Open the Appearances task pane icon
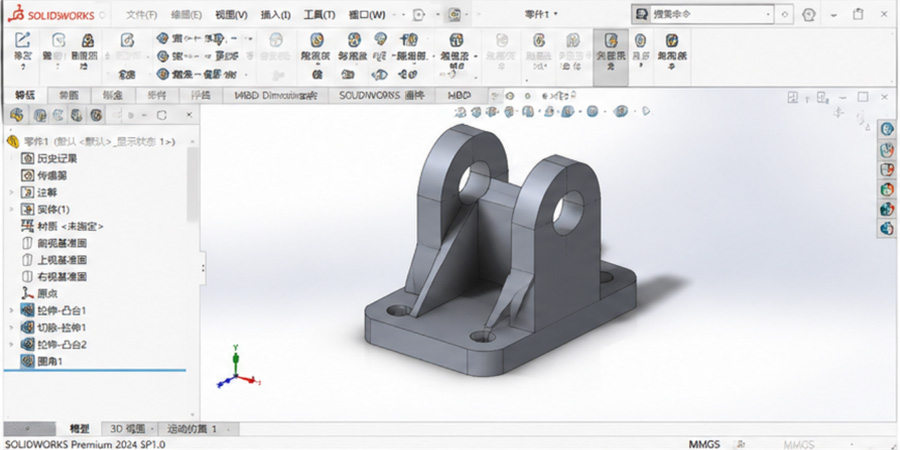Image resolution: width=900 pixels, height=450 pixels. (x=887, y=209)
